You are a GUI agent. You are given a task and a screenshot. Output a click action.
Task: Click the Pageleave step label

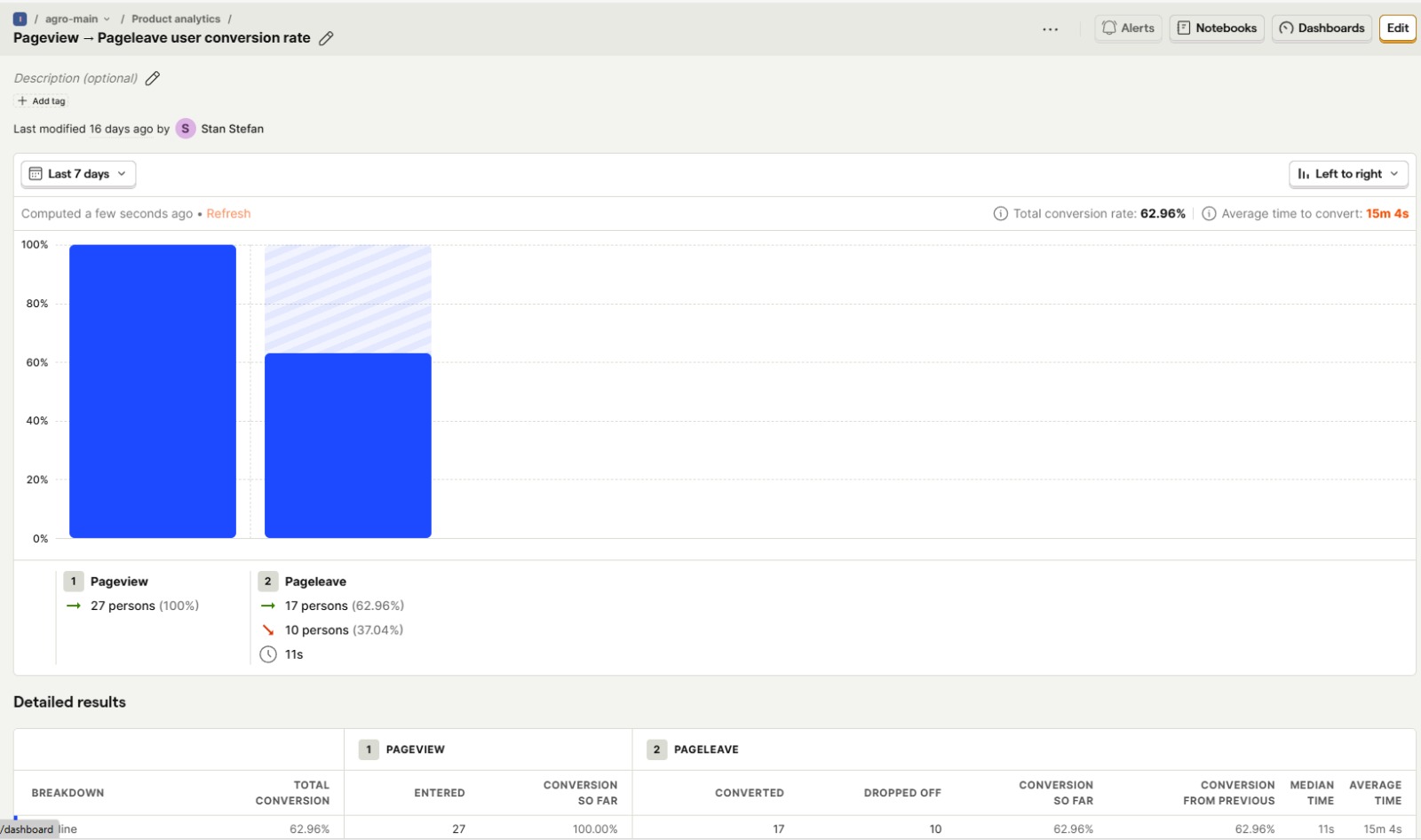pyautogui.click(x=315, y=582)
